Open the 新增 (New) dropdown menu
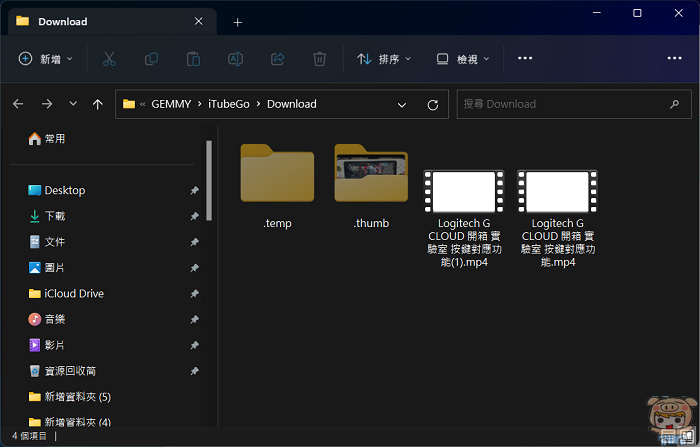Screen dimensions: 700x447 click(46, 59)
